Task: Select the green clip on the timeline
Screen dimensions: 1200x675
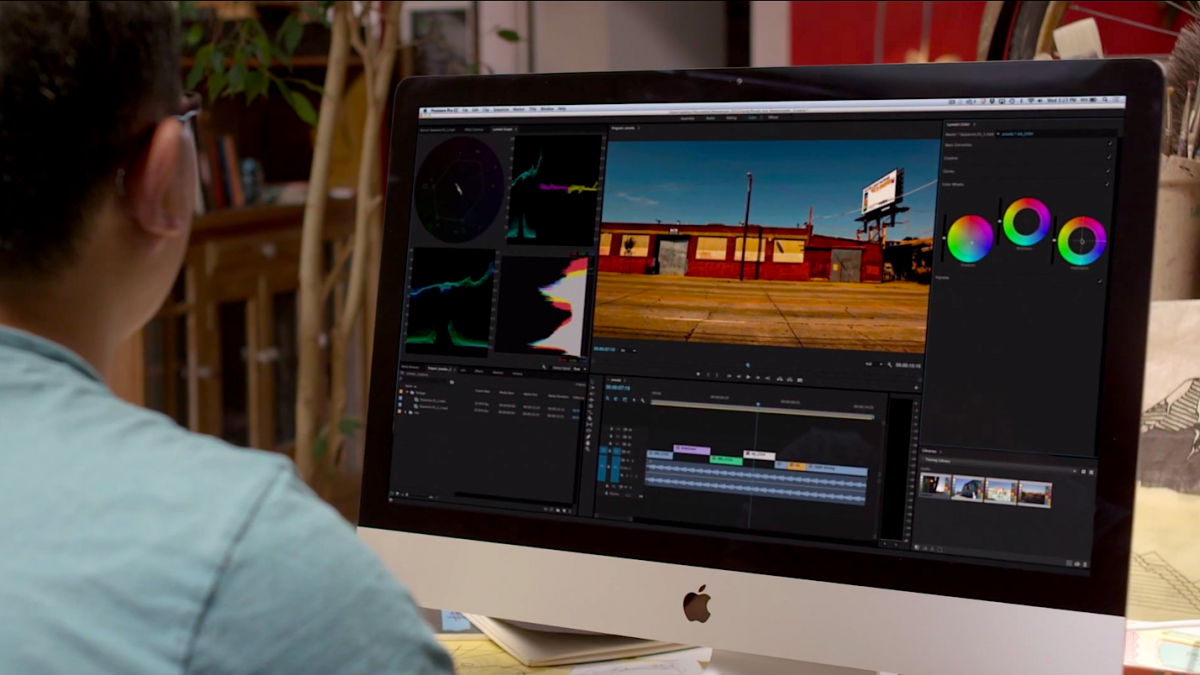Action: click(726, 460)
